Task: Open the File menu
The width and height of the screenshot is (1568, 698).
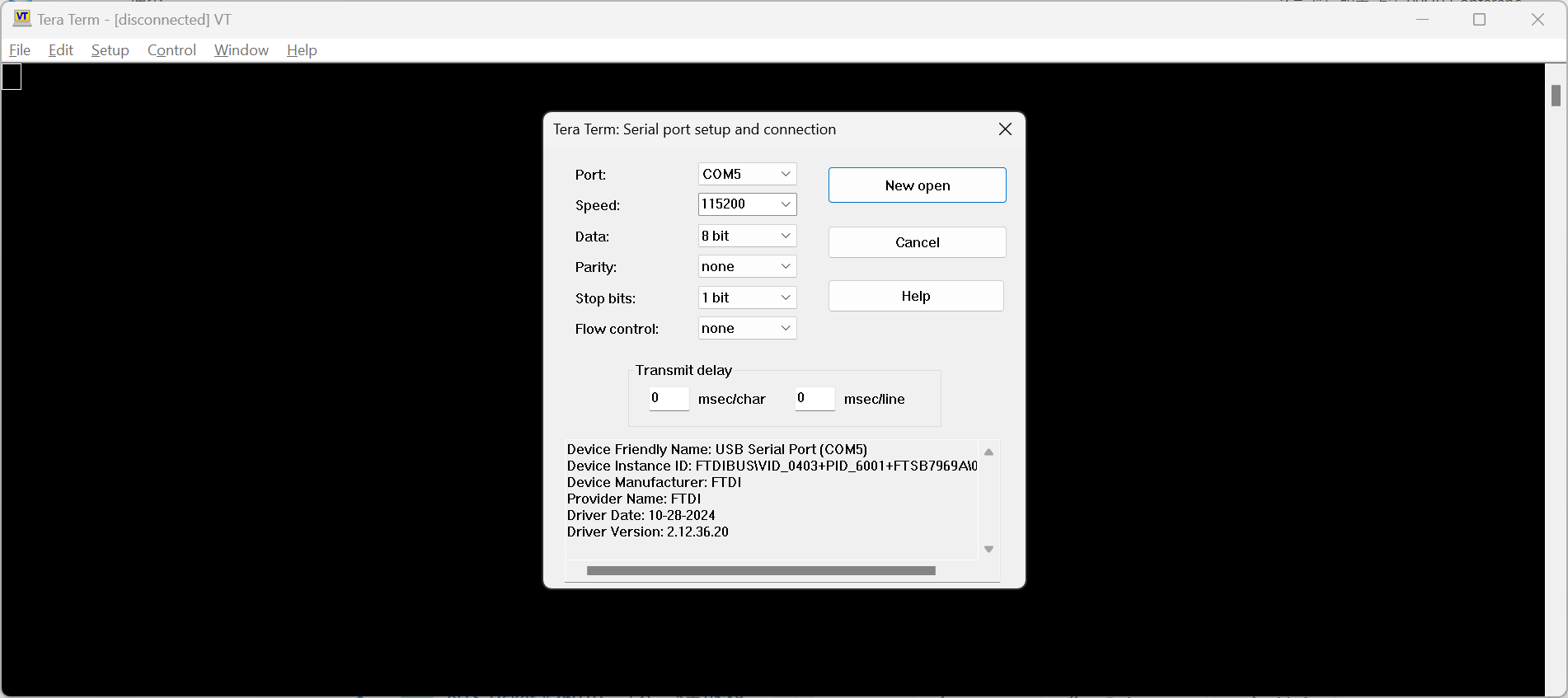Action: (x=20, y=50)
